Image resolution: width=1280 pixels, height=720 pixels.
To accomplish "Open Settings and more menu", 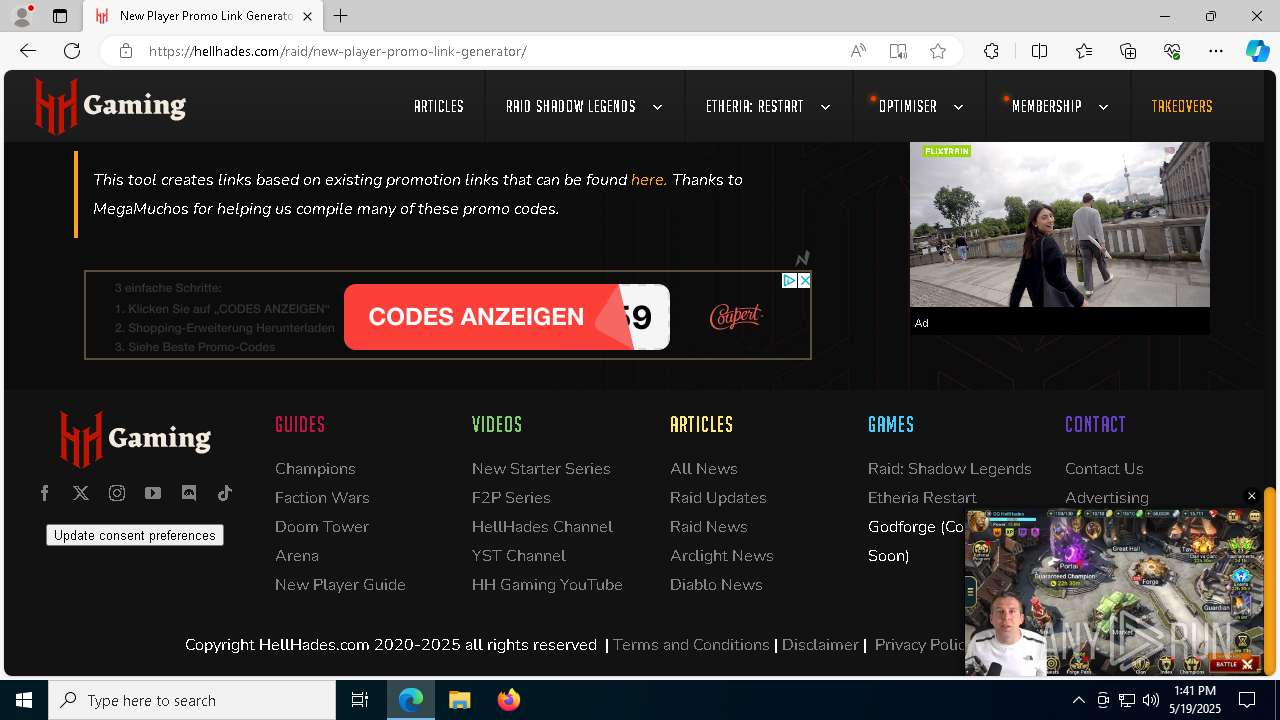I will [x=1216, y=51].
